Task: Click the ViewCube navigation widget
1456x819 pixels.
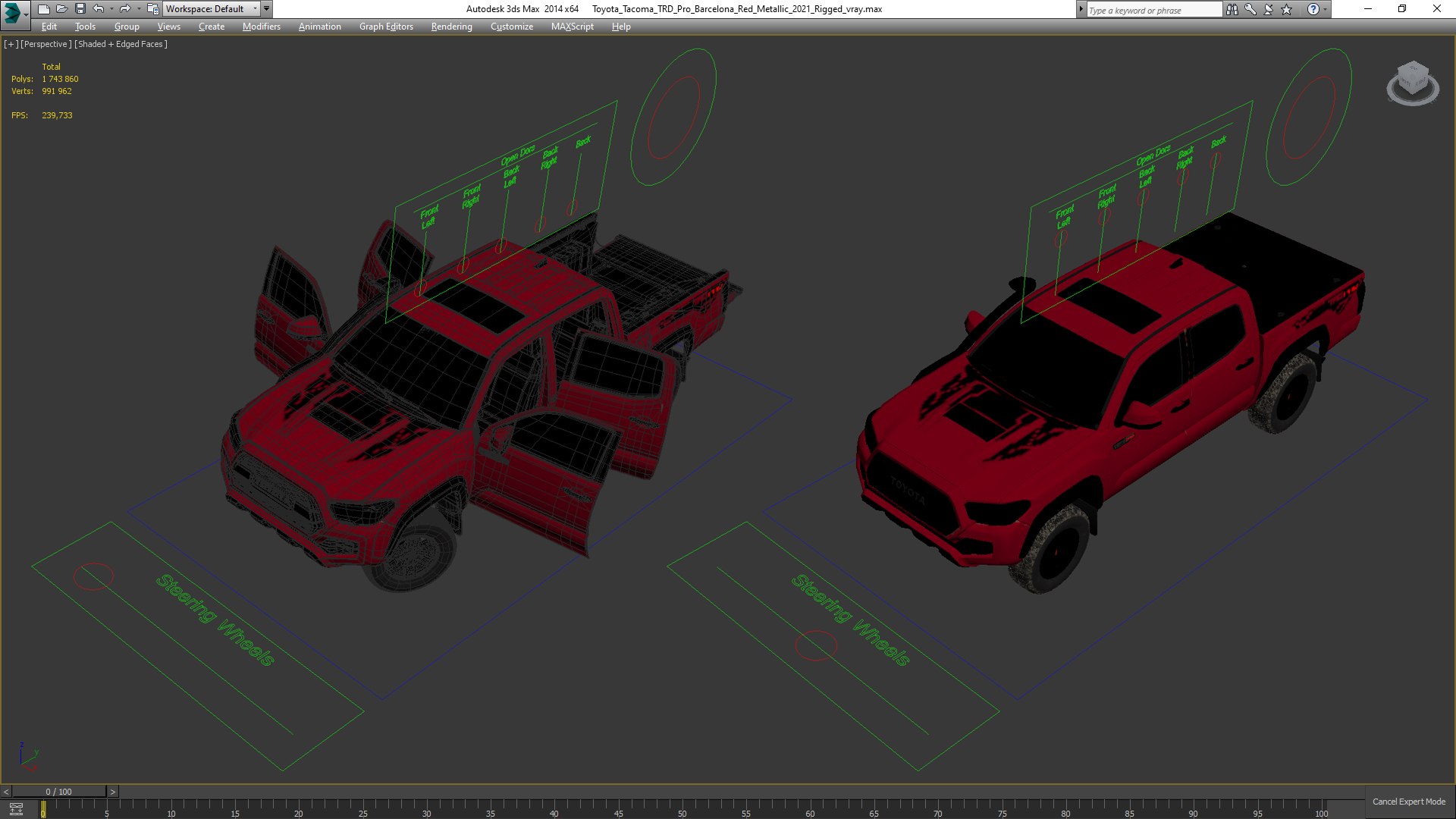Action: pyautogui.click(x=1413, y=83)
